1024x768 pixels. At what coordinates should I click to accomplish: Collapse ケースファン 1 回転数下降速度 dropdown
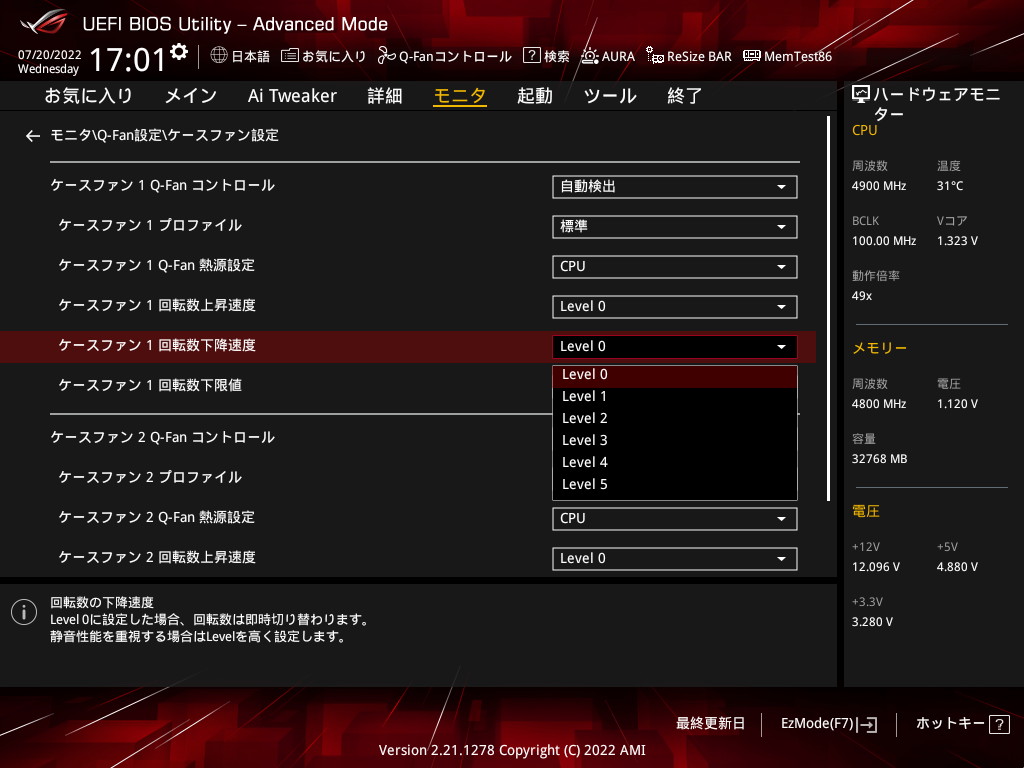pyautogui.click(x=675, y=347)
